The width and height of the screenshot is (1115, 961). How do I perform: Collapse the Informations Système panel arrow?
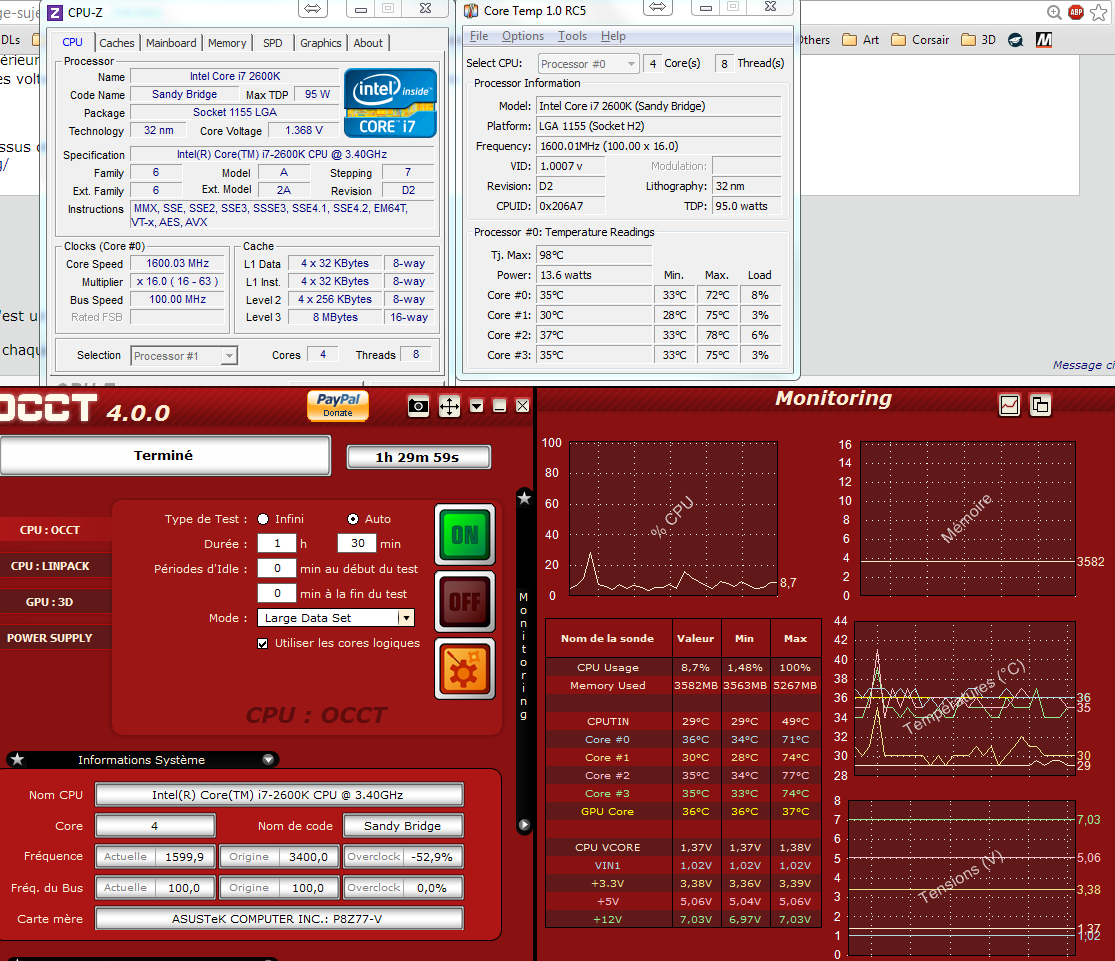tap(268, 760)
